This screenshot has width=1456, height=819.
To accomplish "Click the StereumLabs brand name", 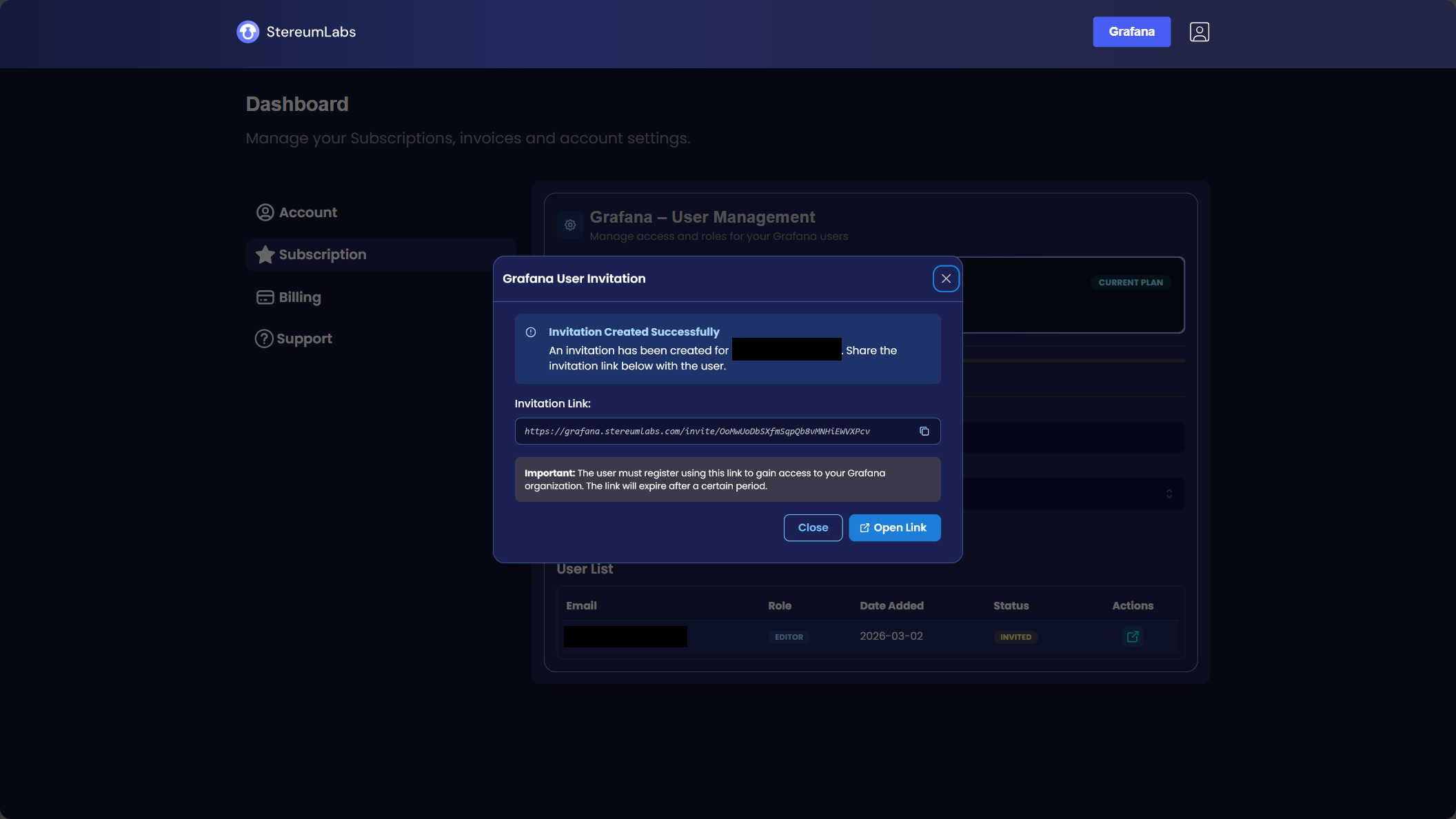I will pyautogui.click(x=311, y=32).
